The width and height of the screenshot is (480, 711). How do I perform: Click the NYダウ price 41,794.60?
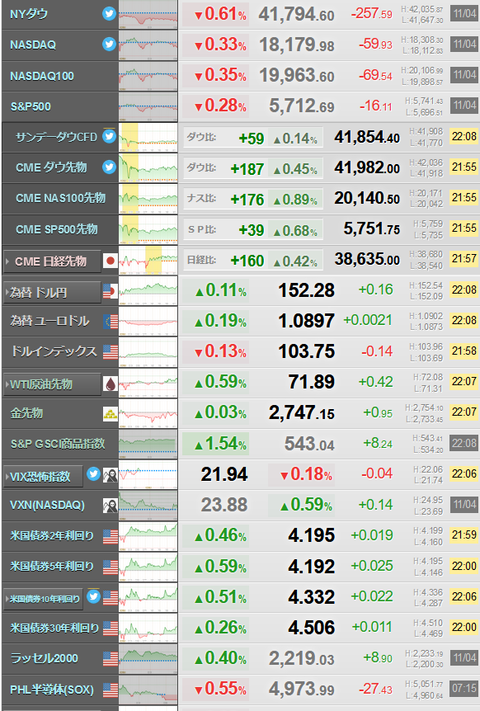tap(296, 15)
